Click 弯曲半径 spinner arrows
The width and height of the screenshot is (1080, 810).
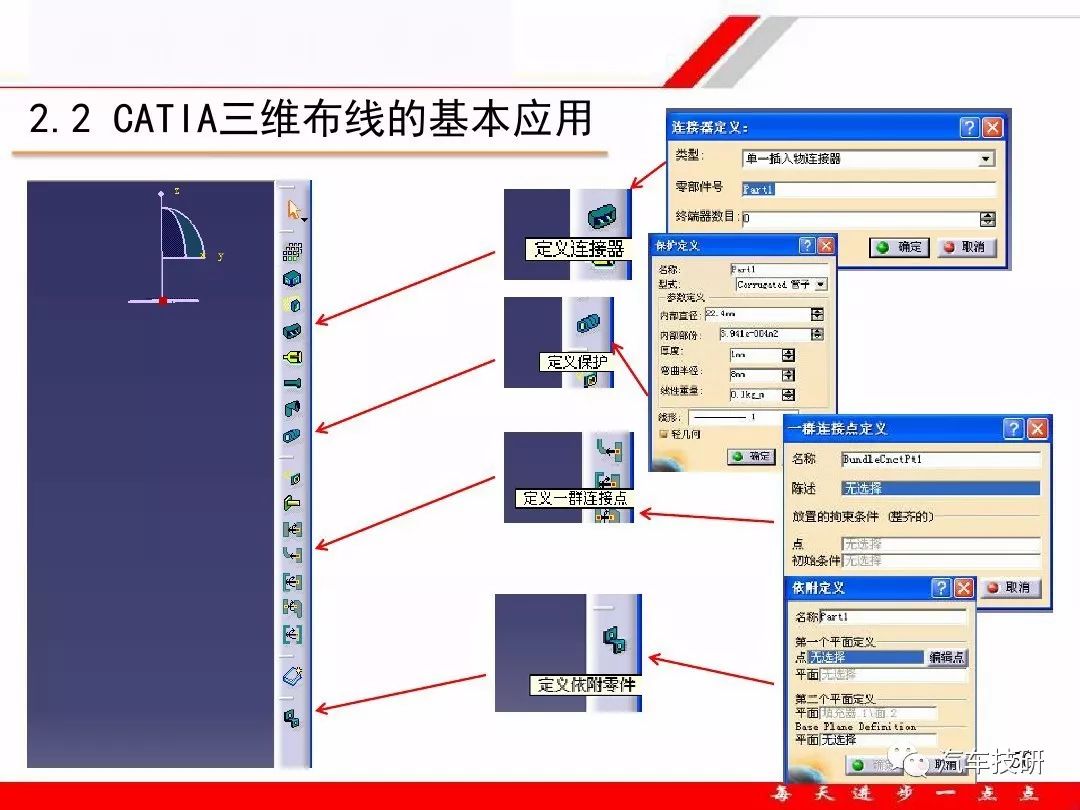[x=789, y=375]
